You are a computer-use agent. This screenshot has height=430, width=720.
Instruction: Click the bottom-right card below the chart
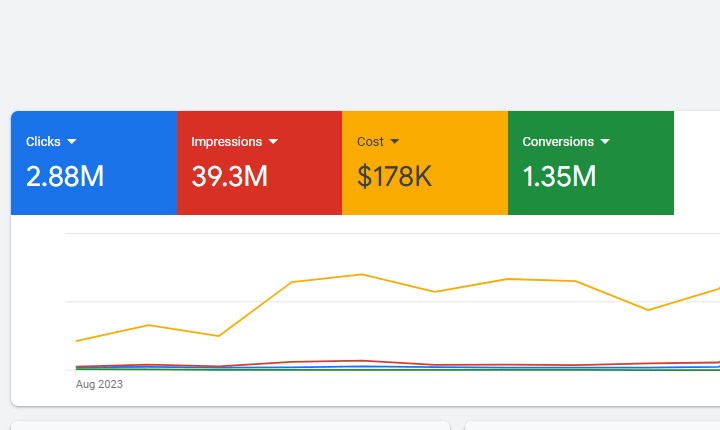592,425
